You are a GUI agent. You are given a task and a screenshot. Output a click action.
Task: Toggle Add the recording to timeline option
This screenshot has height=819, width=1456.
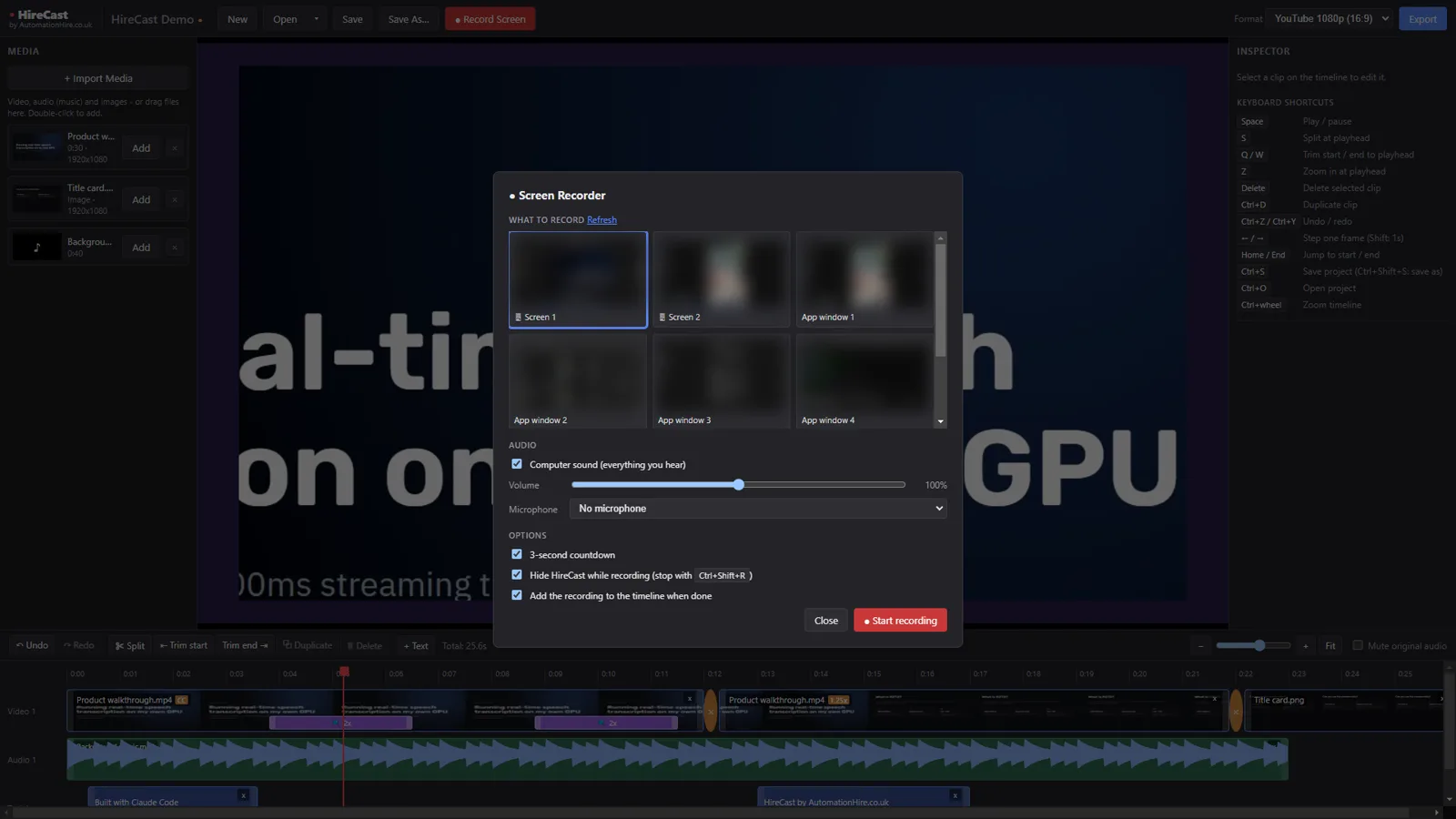tap(517, 595)
